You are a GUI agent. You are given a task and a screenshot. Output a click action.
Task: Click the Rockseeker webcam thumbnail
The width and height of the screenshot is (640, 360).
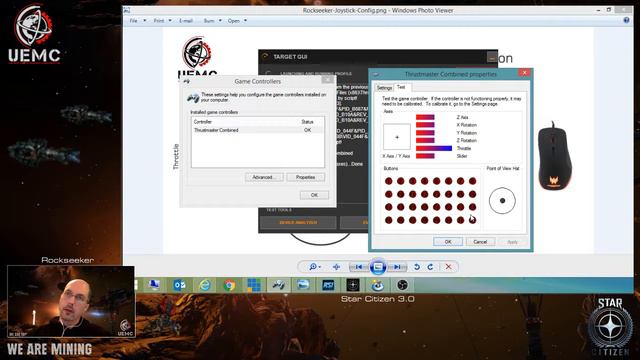(71, 302)
